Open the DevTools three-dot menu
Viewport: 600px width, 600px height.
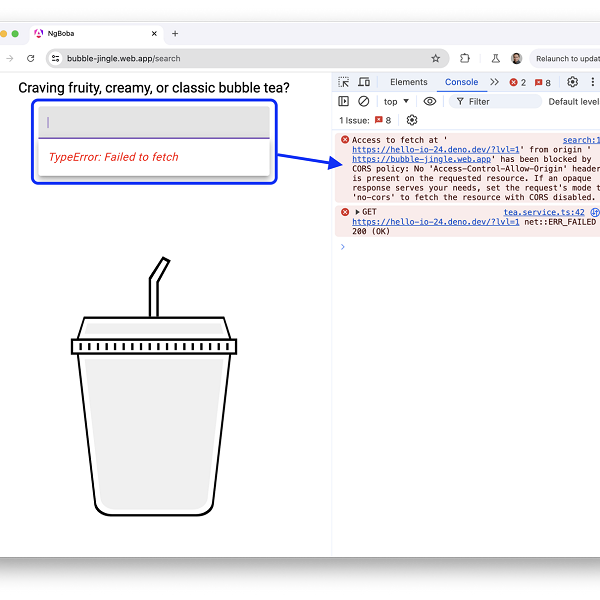point(592,82)
